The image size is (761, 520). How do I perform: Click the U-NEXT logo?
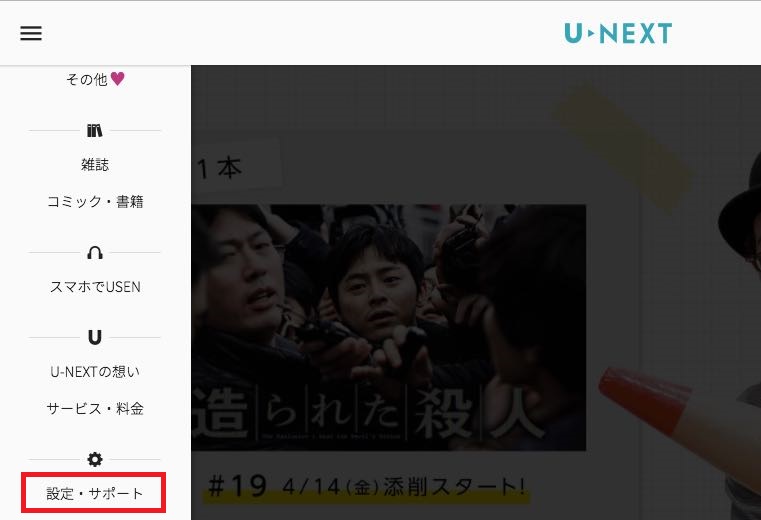(x=618, y=33)
